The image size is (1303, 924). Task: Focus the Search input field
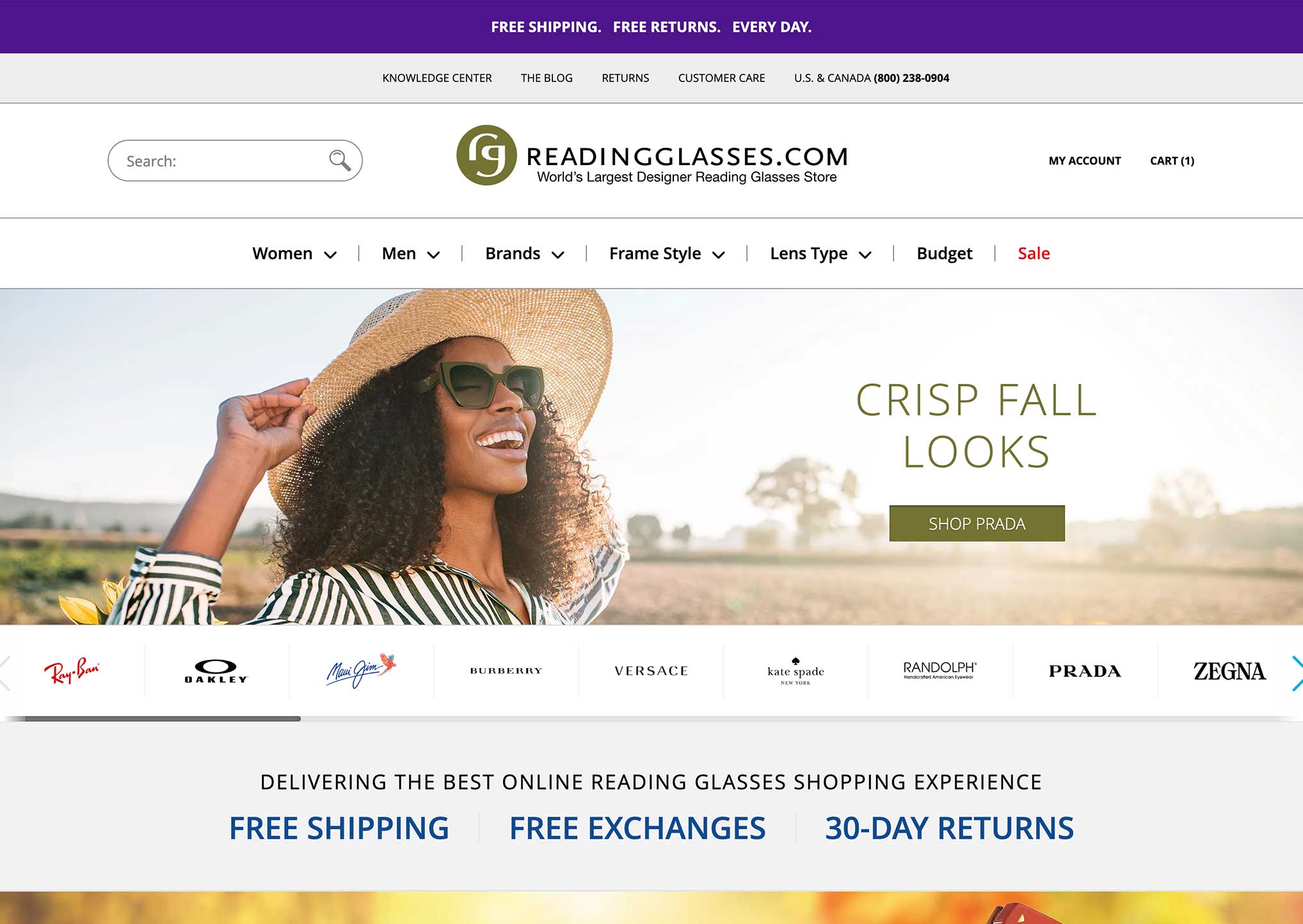(235, 161)
